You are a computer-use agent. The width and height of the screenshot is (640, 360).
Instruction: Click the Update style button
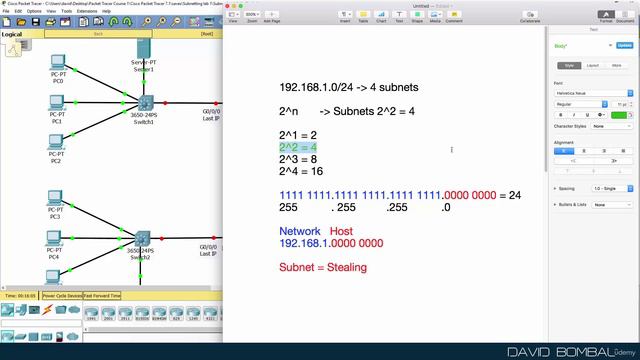tap(624, 45)
